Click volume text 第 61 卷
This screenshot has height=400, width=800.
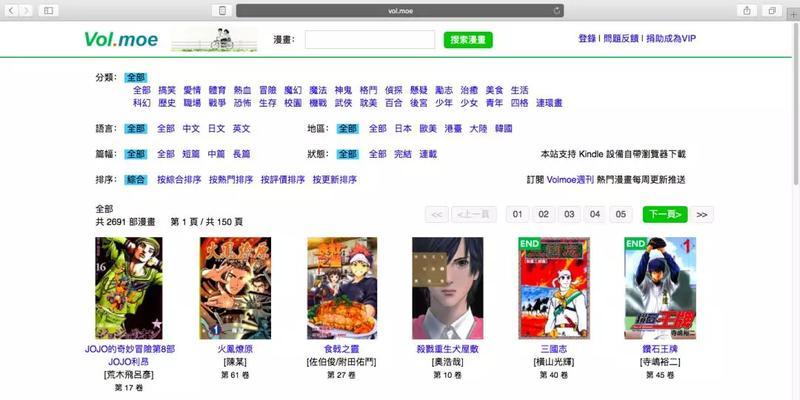235,375
